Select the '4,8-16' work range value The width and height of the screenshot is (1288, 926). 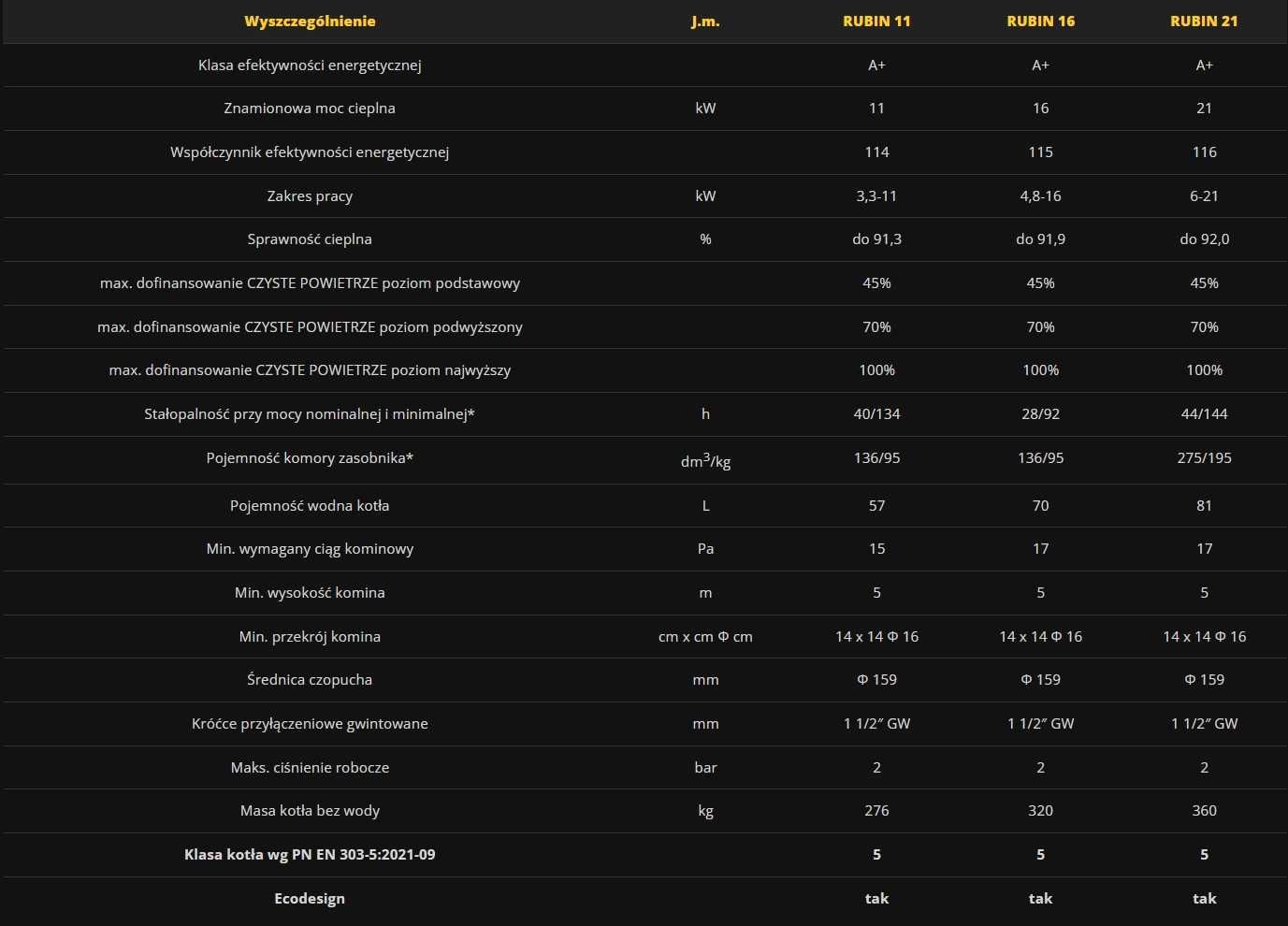[x=1040, y=196]
